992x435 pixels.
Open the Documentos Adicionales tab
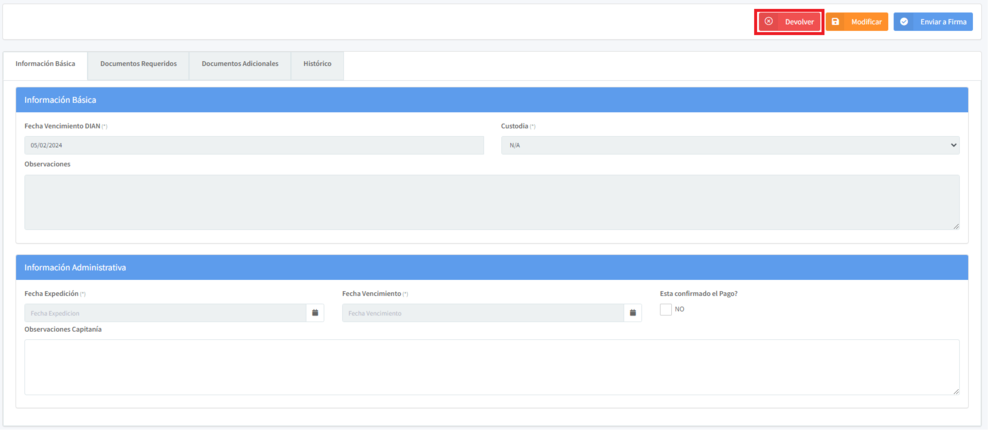(x=240, y=64)
